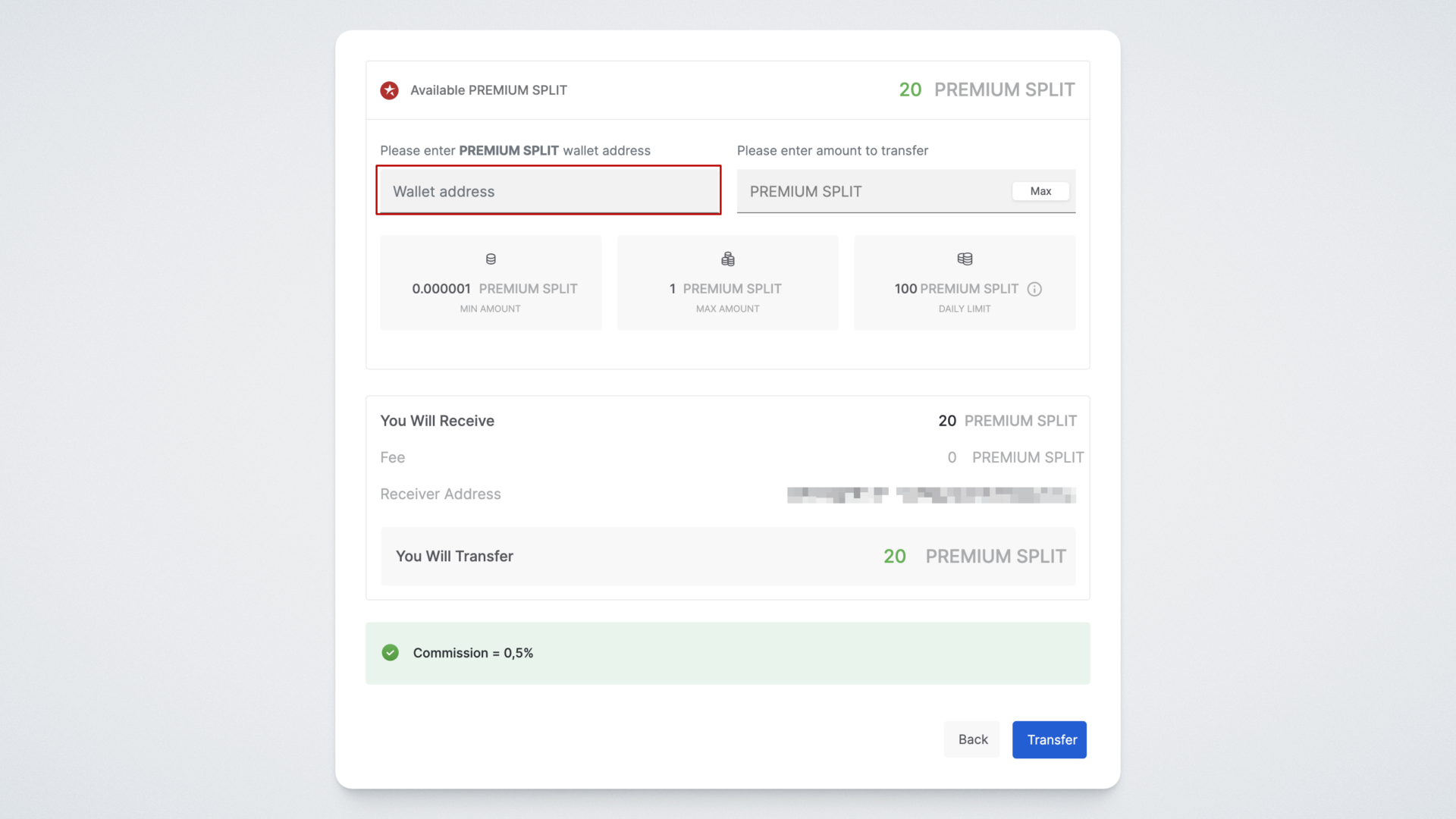Click the You Will Transfer amount row

click(x=728, y=557)
